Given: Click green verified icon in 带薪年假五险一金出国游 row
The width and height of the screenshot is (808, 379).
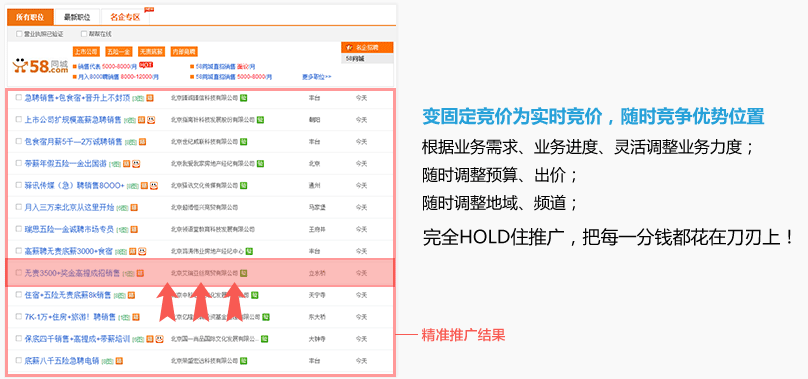Looking at the screenshot, I should [261, 163].
